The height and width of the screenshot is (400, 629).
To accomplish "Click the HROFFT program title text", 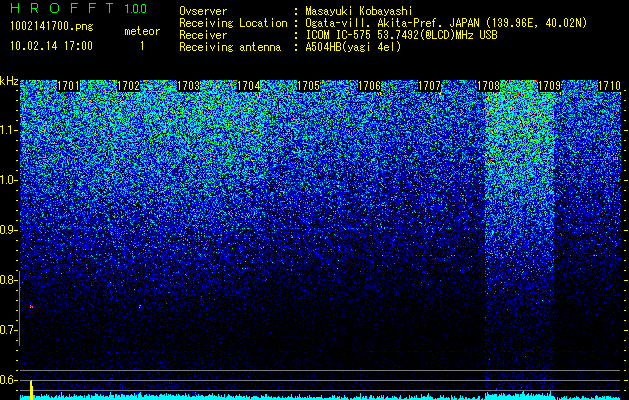I will (63, 8).
